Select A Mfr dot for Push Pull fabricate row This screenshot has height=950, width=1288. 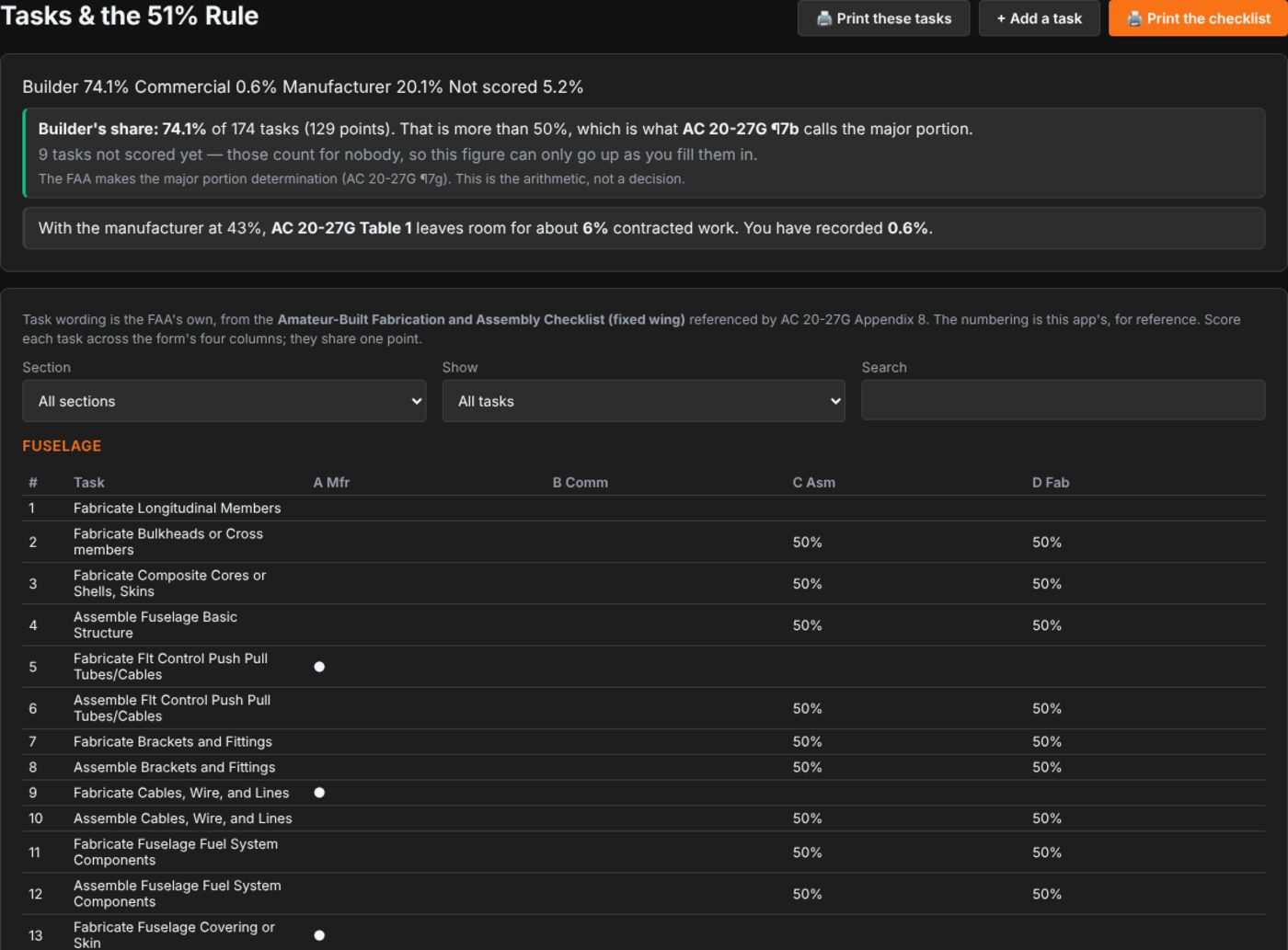coord(319,667)
